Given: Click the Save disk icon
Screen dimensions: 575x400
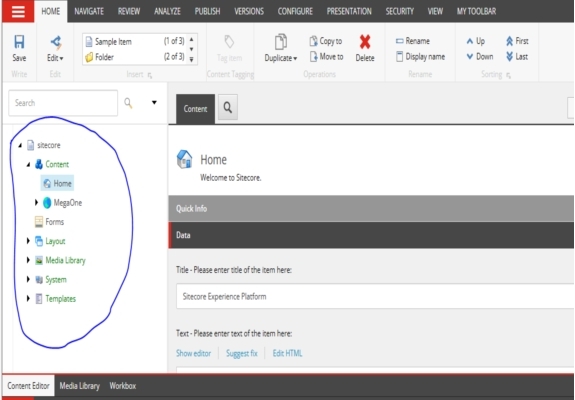Looking at the screenshot, I should pos(19,42).
